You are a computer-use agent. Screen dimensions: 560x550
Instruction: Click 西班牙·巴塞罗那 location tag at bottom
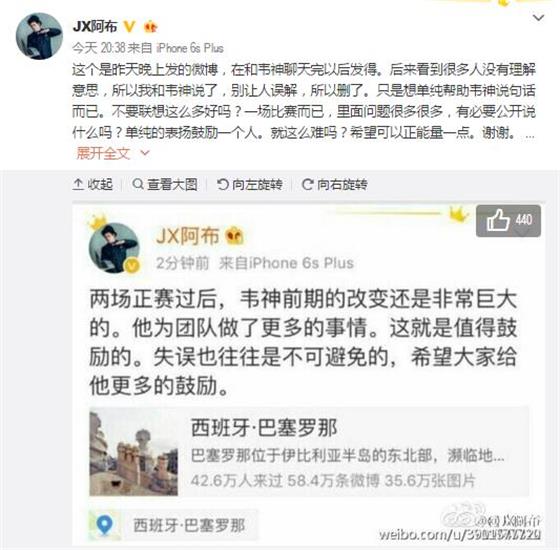tap(189, 525)
